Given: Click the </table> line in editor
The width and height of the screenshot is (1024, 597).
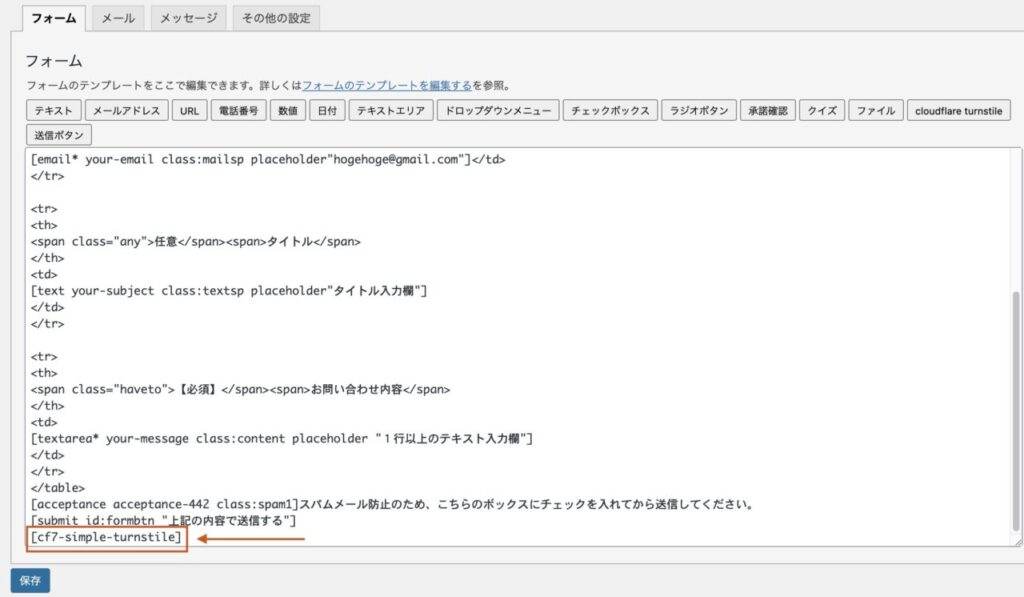Looking at the screenshot, I should click(x=57, y=488).
